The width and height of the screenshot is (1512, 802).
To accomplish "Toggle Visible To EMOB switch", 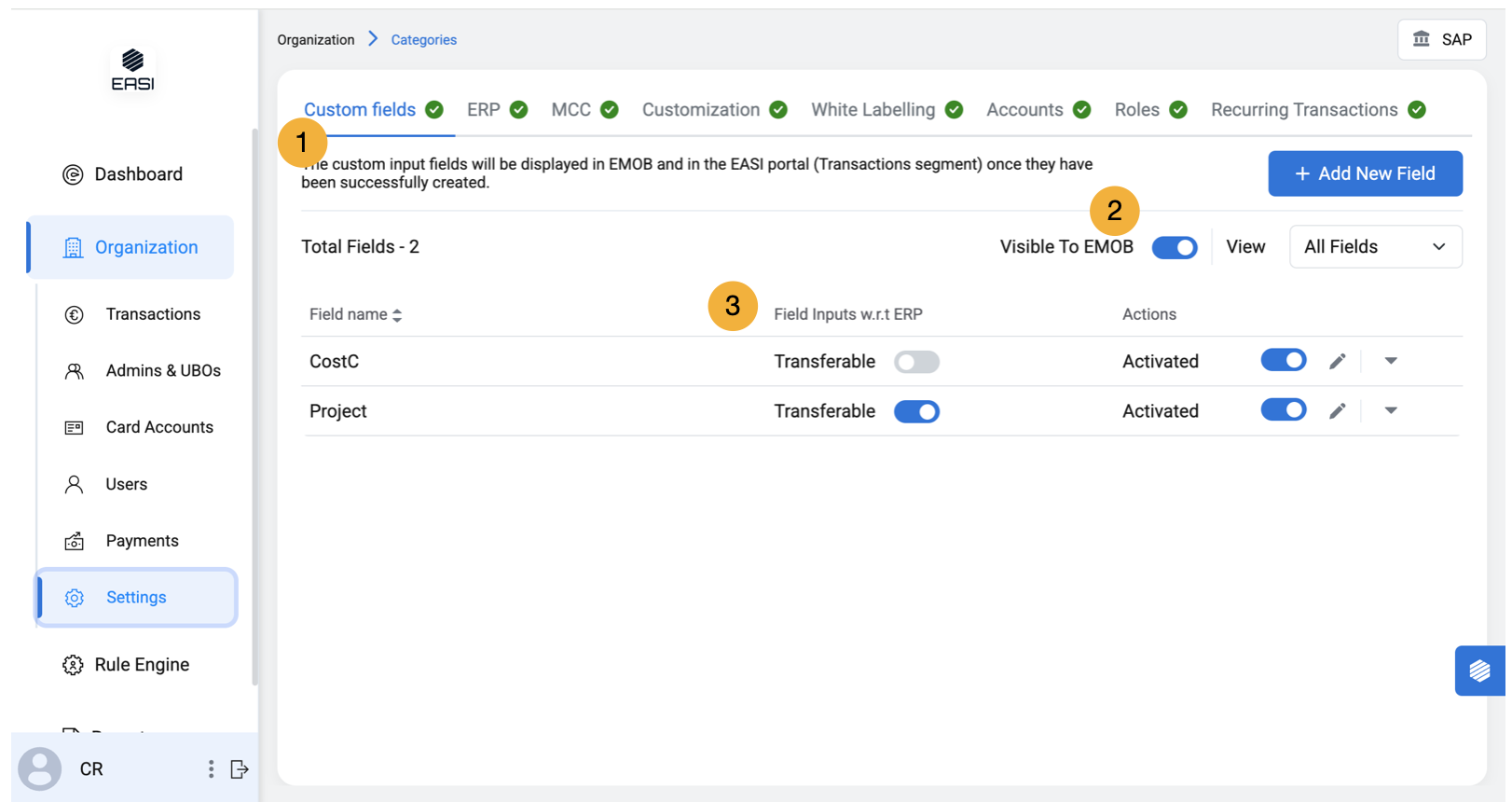I will (1174, 247).
